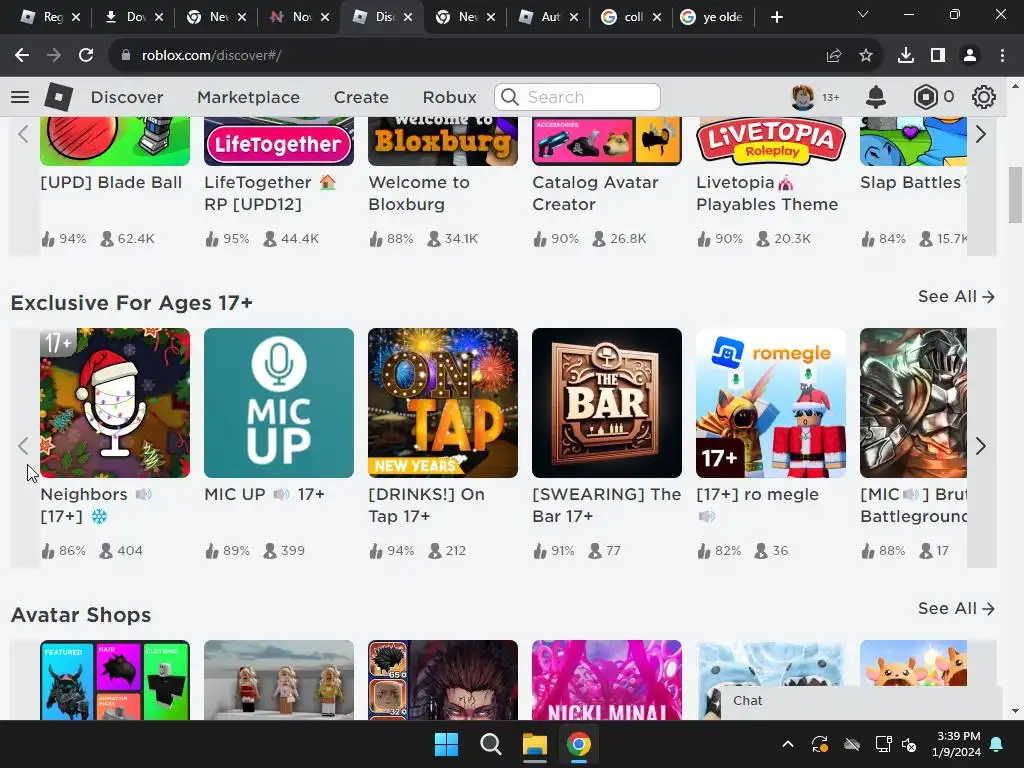This screenshot has width=1024, height=768.
Task: Share this page via the share icon
Action: point(834,56)
